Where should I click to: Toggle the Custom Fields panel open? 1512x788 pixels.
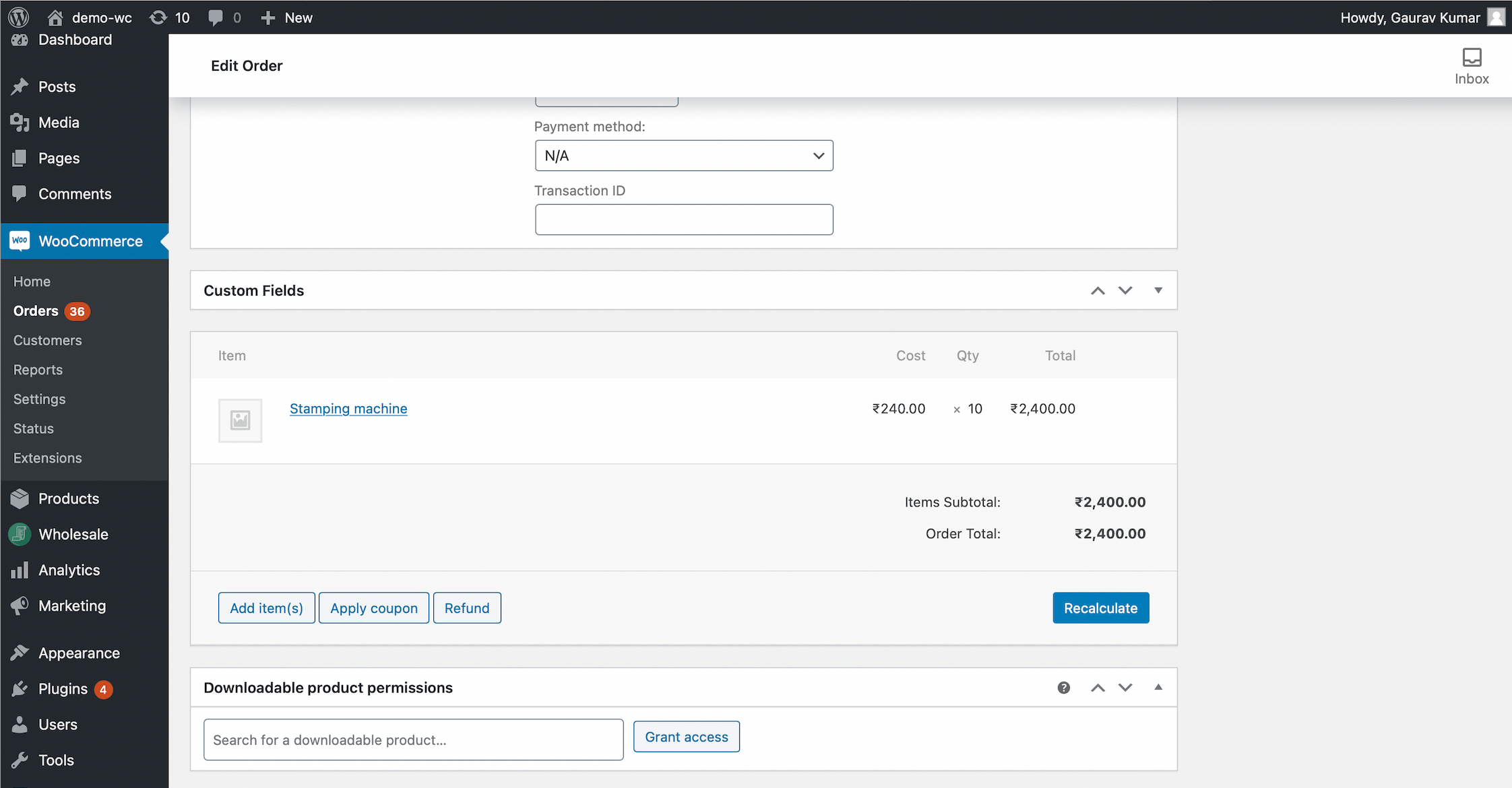pyautogui.click(x=1158, y=290)
